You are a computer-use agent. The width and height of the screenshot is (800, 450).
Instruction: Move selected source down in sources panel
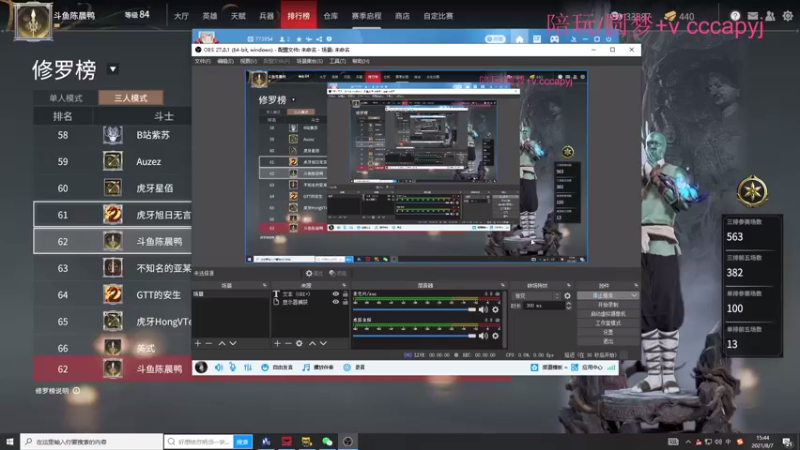[323, 343]
